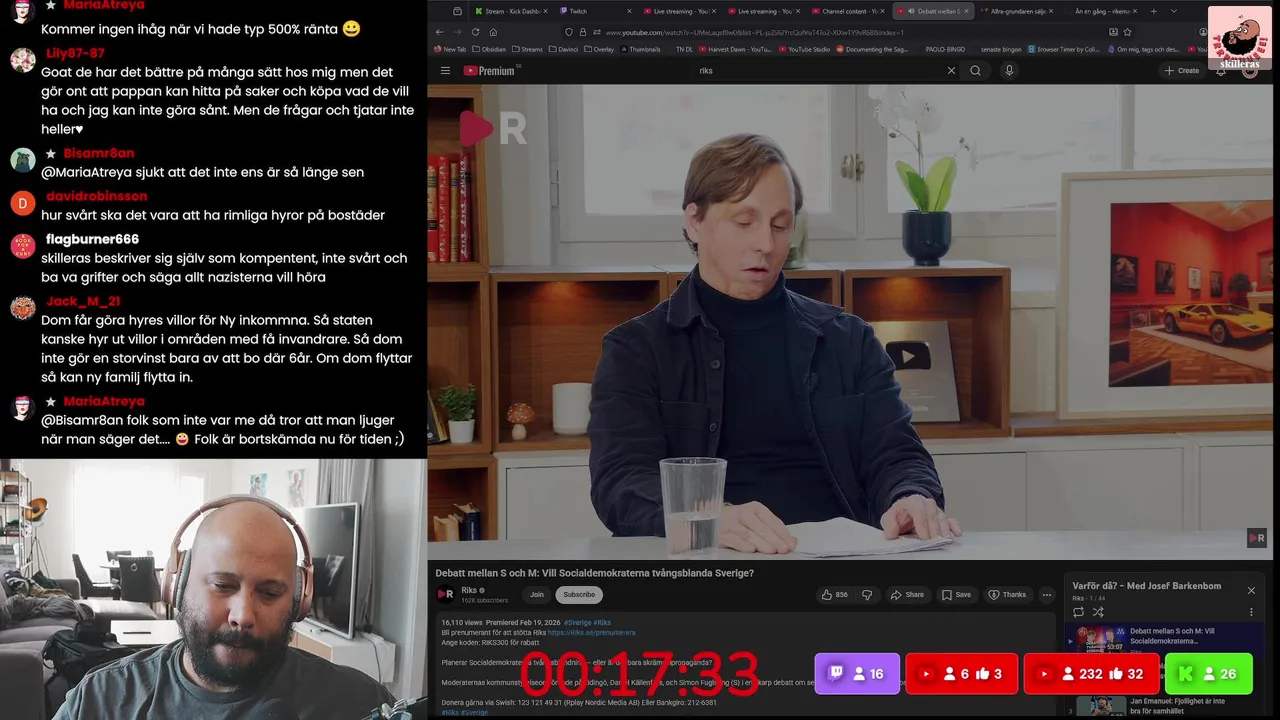
Task: Open first playlist video thumbnail
Action: coord(1100,640)
